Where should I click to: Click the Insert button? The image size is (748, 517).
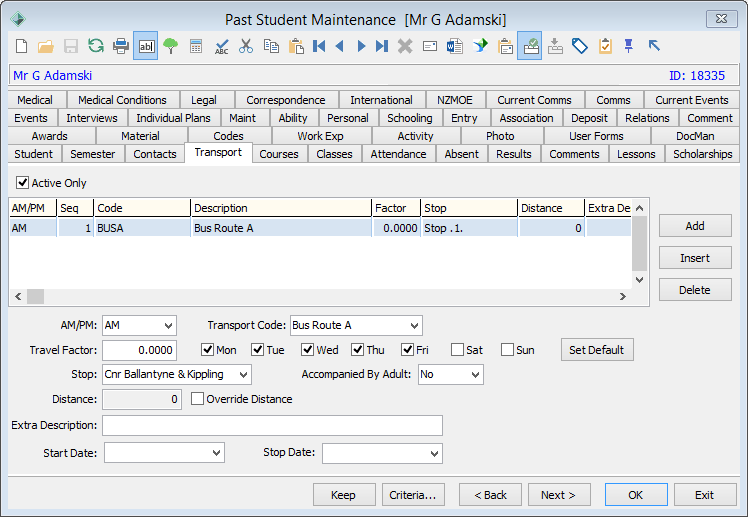pos(695,258)
